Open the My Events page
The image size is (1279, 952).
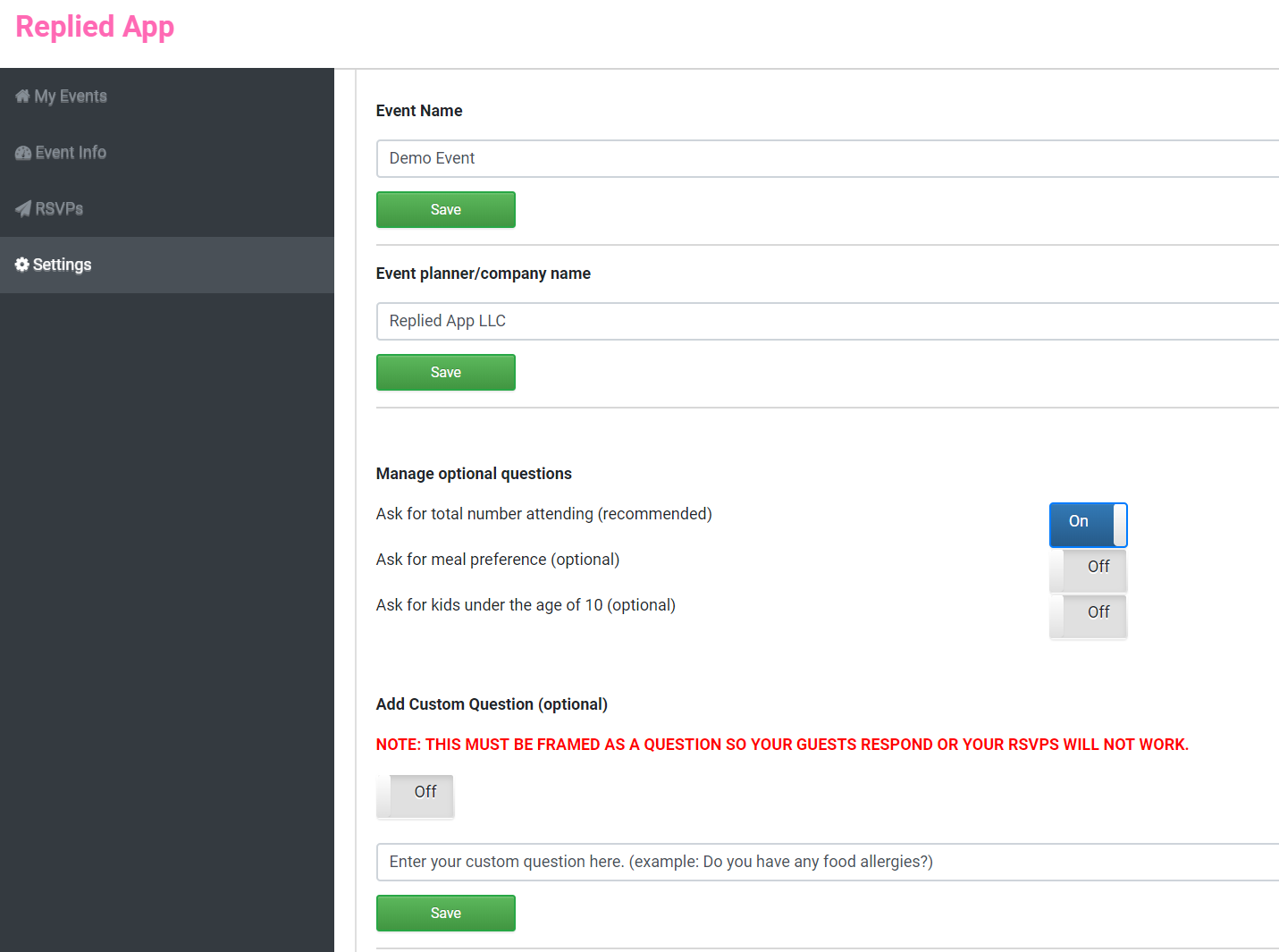coord(72,96)
